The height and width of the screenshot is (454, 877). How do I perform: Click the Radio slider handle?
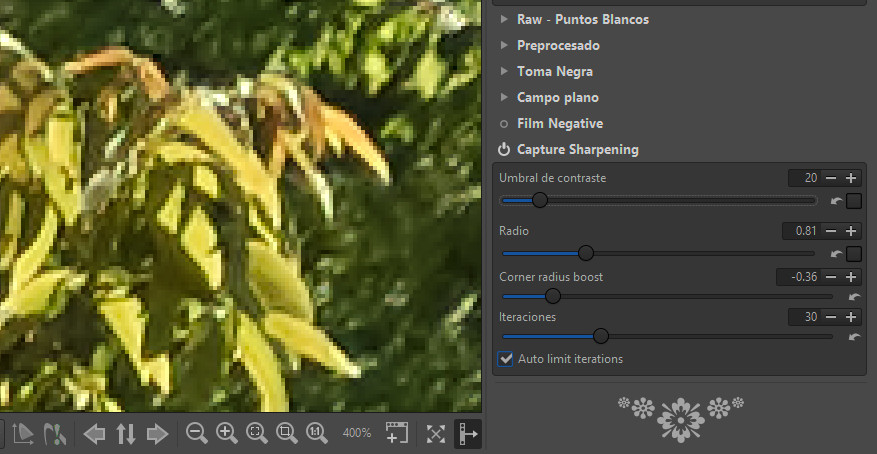coord(586,253)
